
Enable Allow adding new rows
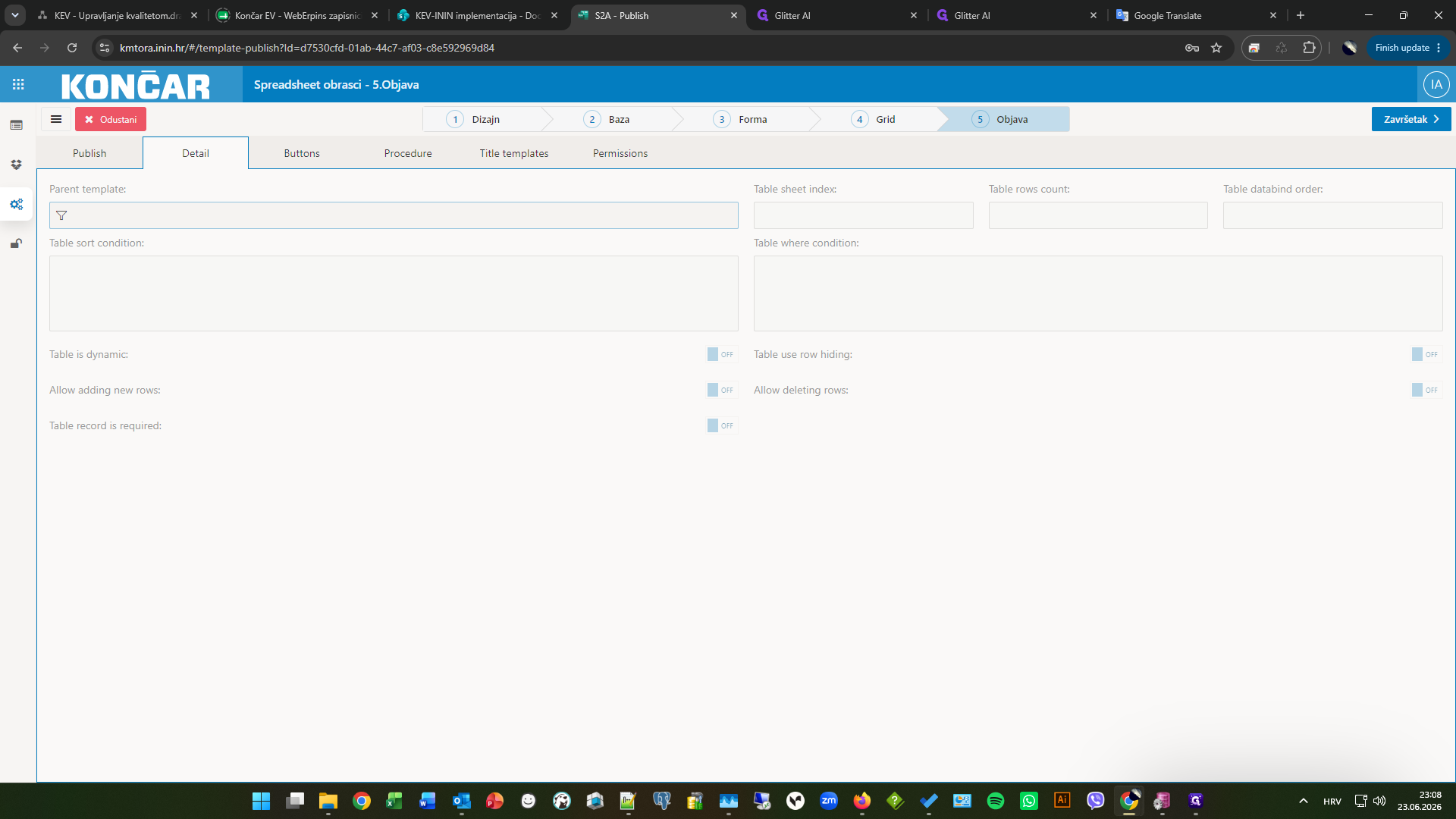point(722,390)
